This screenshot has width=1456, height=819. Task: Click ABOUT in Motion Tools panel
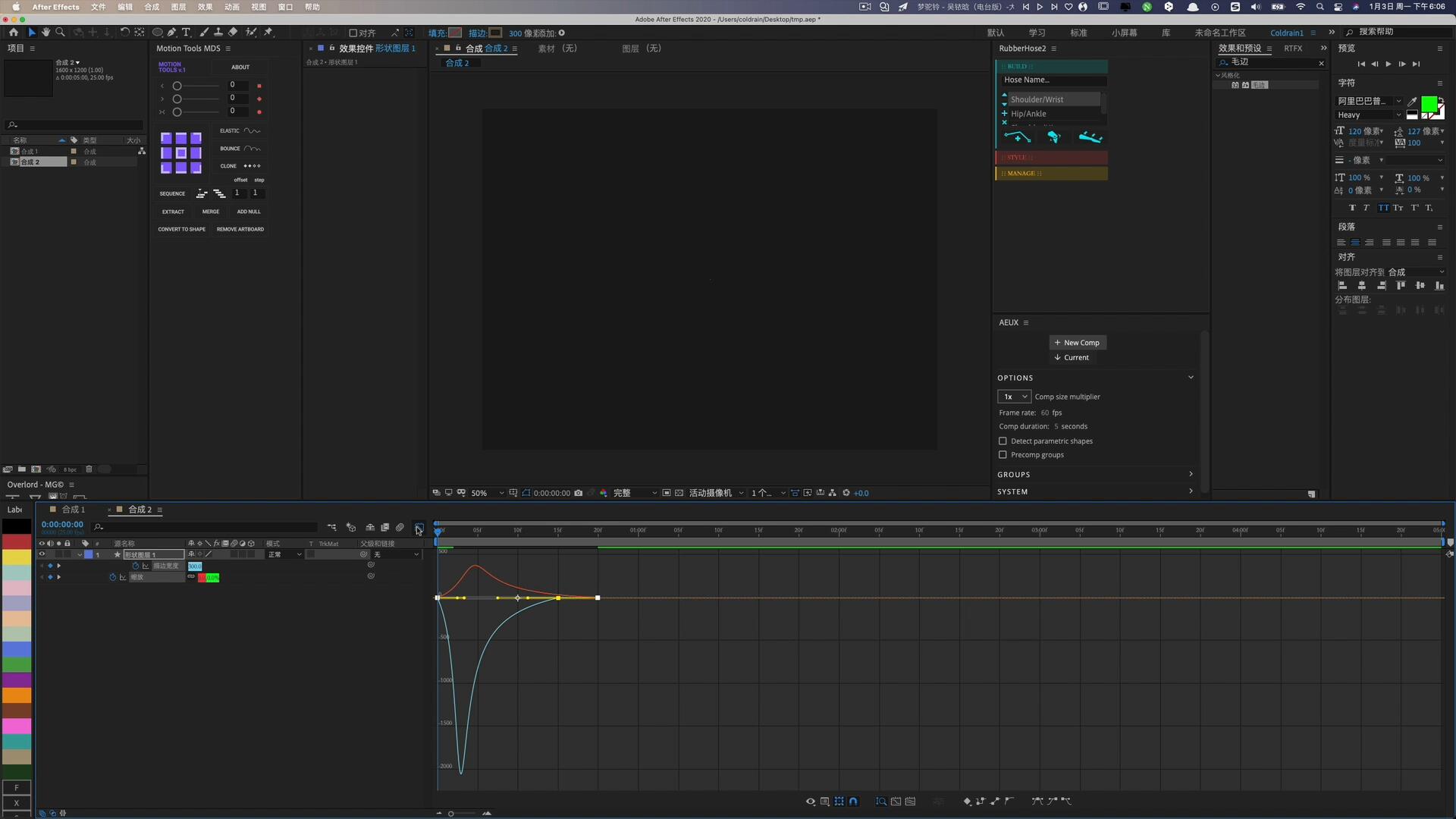[240, 67]
